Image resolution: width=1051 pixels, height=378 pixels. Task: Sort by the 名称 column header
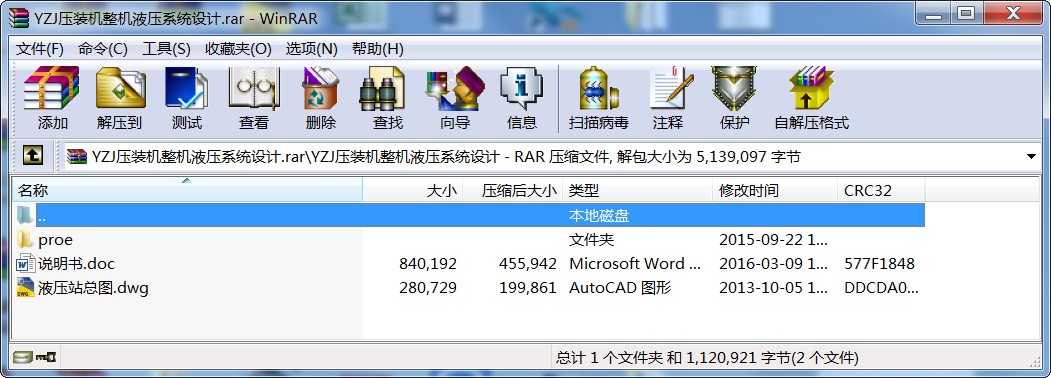[187, 190]
